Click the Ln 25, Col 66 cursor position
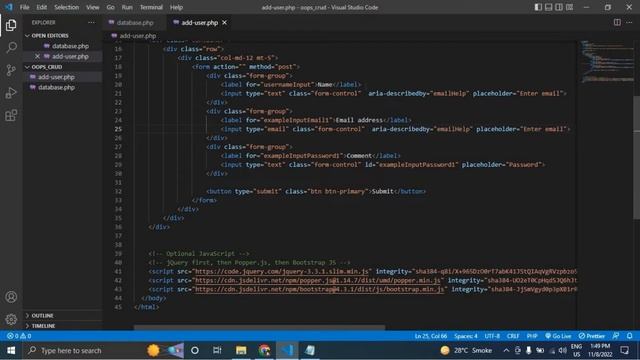Screen dimensions: 640x360 click(431, 336)
